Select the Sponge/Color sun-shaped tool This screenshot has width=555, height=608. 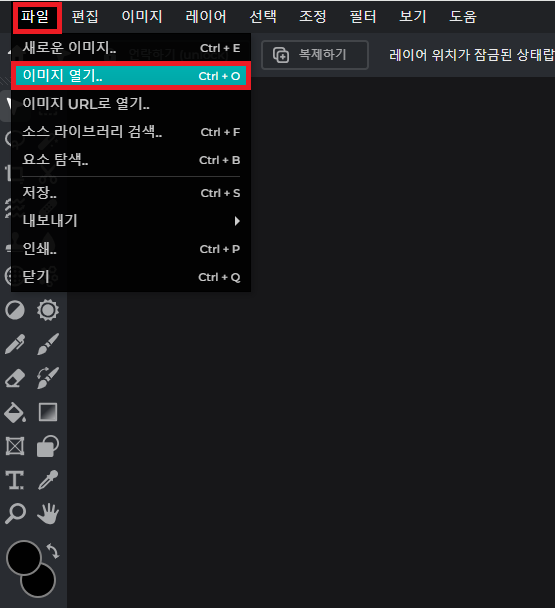coord(48,310)
